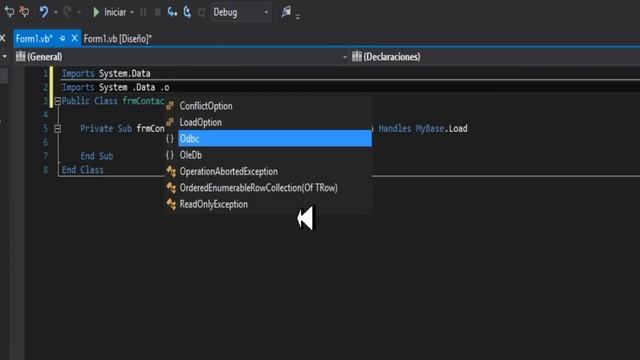
Task: Click the class icon beside OrderedEnumerableRowCollection
Action: tap(171, 188)
